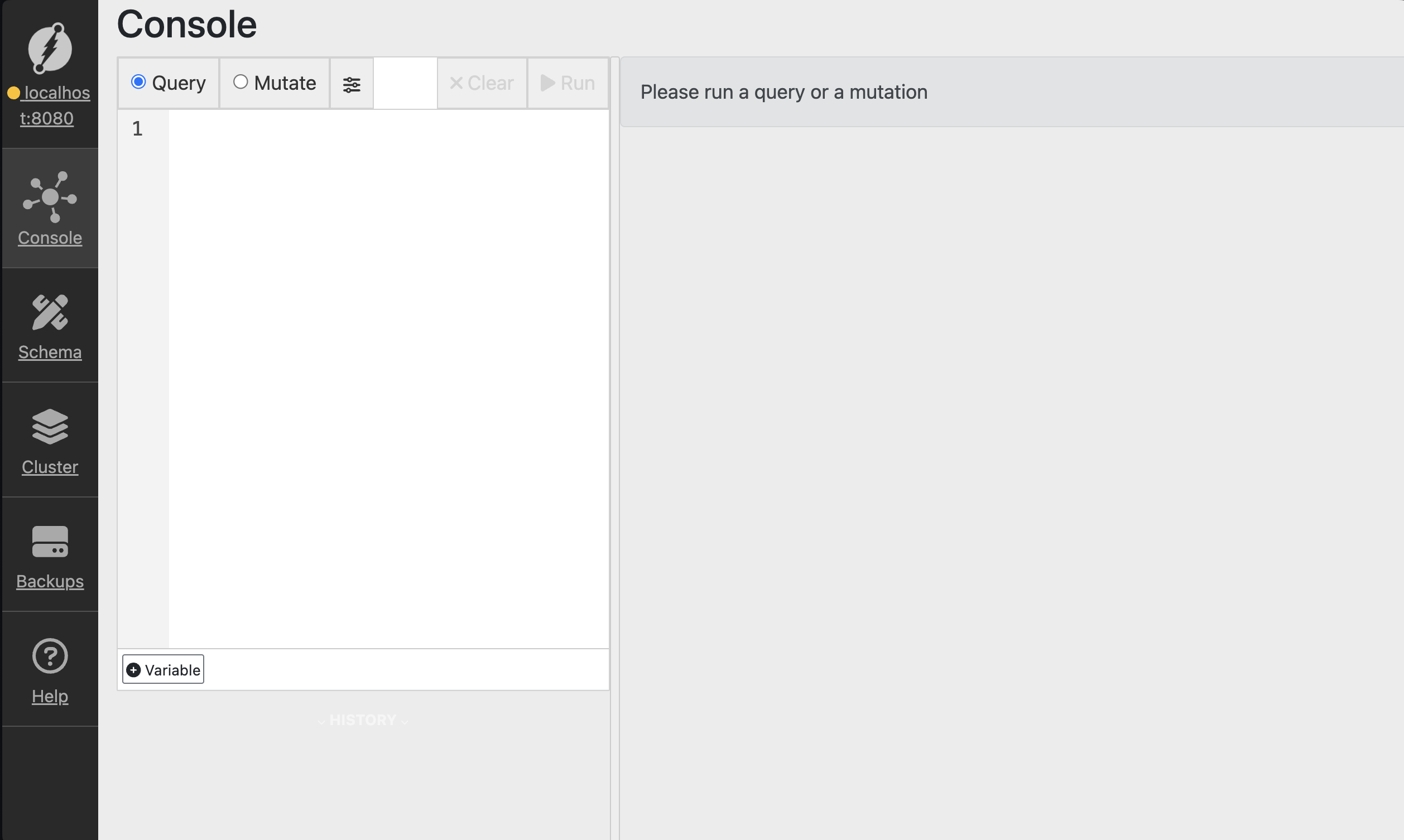Open the Cluster link in sidebar
The image size is (1404, 840).
pos(50,467)
